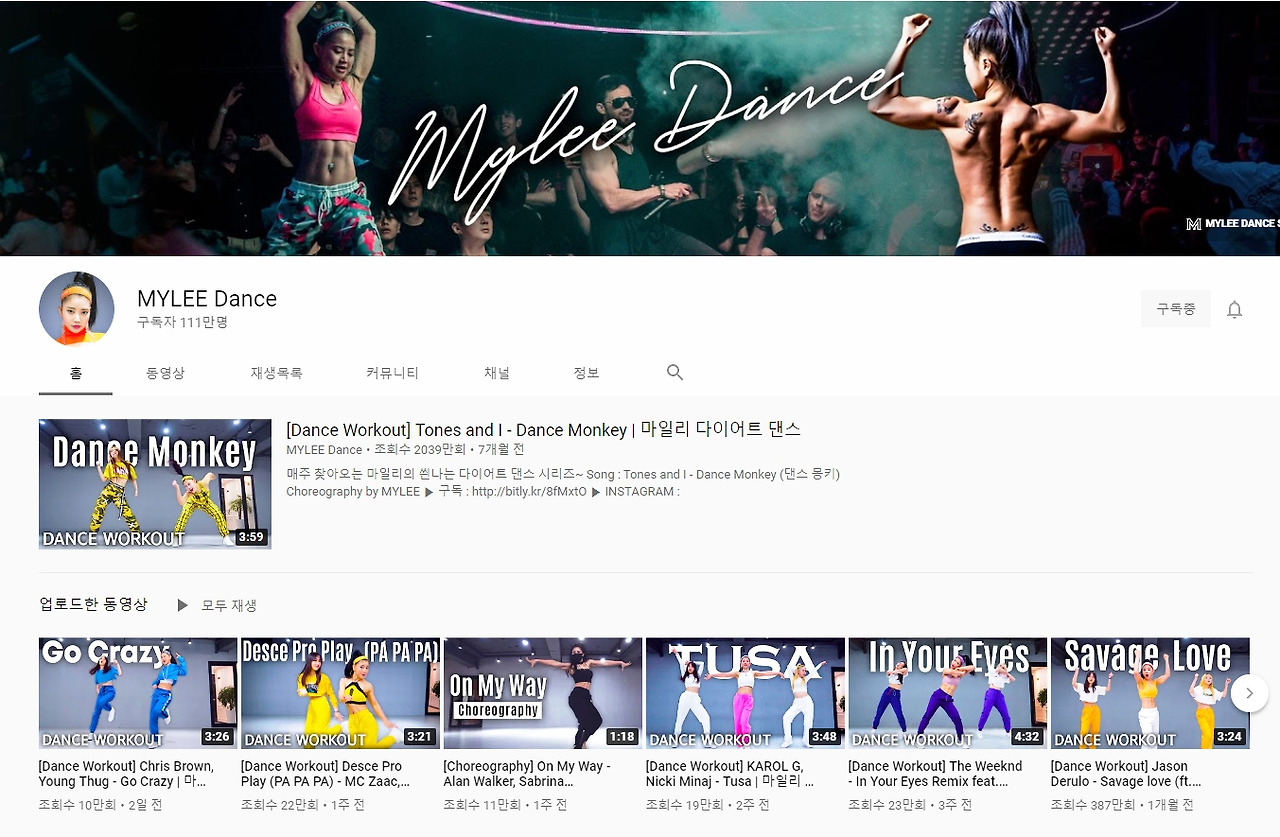Click the 조회수 387만회 · 1개월 전 text
Viewport: 1280px width, 837px height.
[1122, 805]
